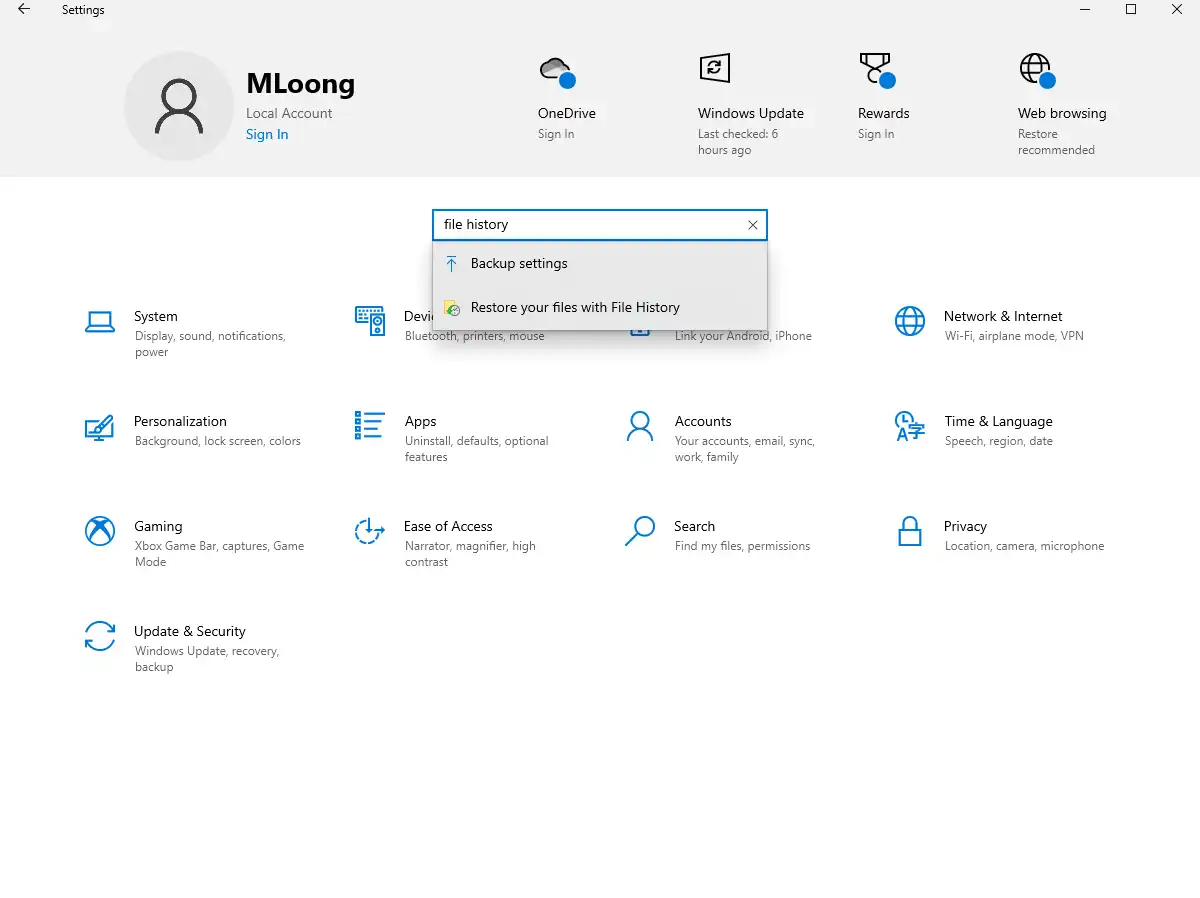This screenshot has width=1200, height=898.
Task: Open the Time & Language clock icon
Action: tap(910, 426)
